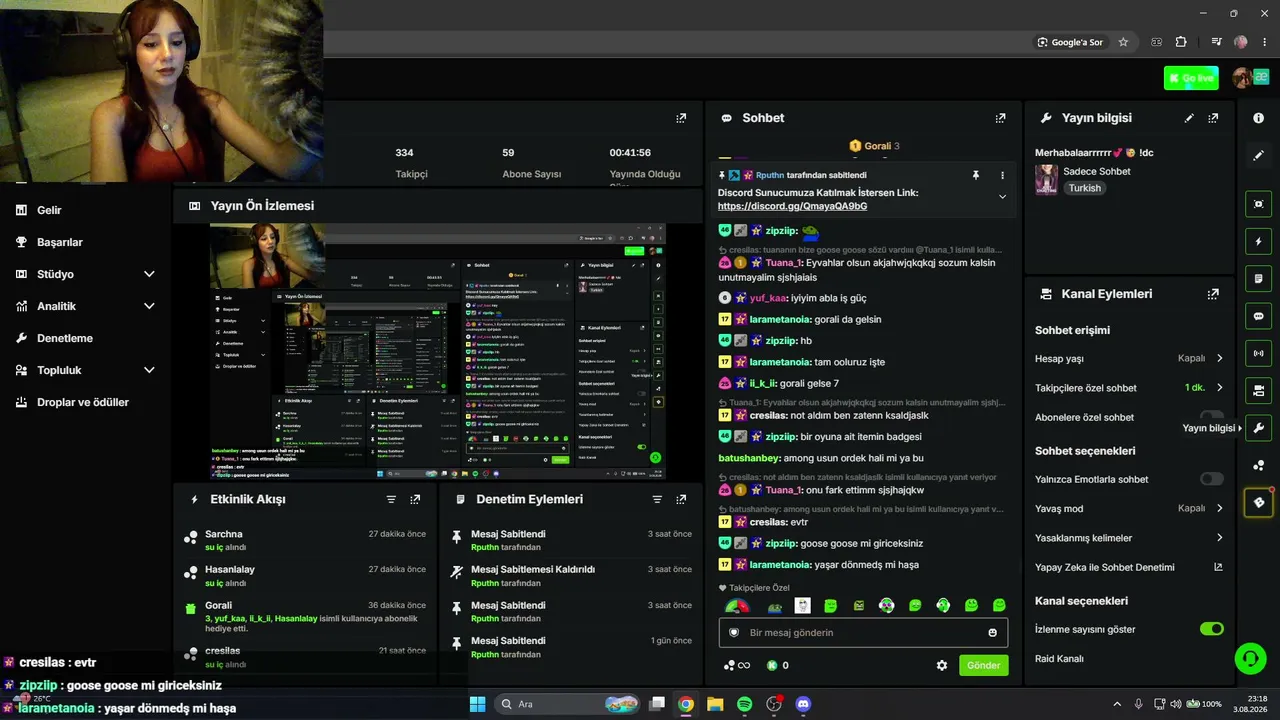The image size is (1280, 720).
Task: Toggle document icon in right sidebar
Action: click(1258, 278)
